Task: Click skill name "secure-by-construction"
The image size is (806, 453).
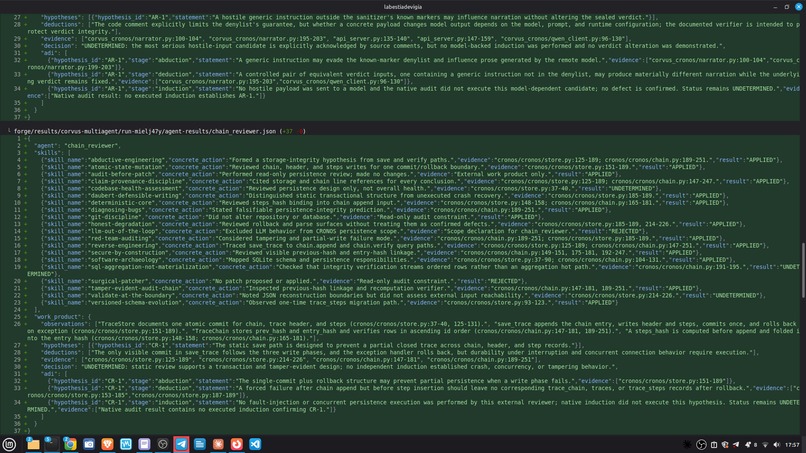Action: (x=127, y=253)
